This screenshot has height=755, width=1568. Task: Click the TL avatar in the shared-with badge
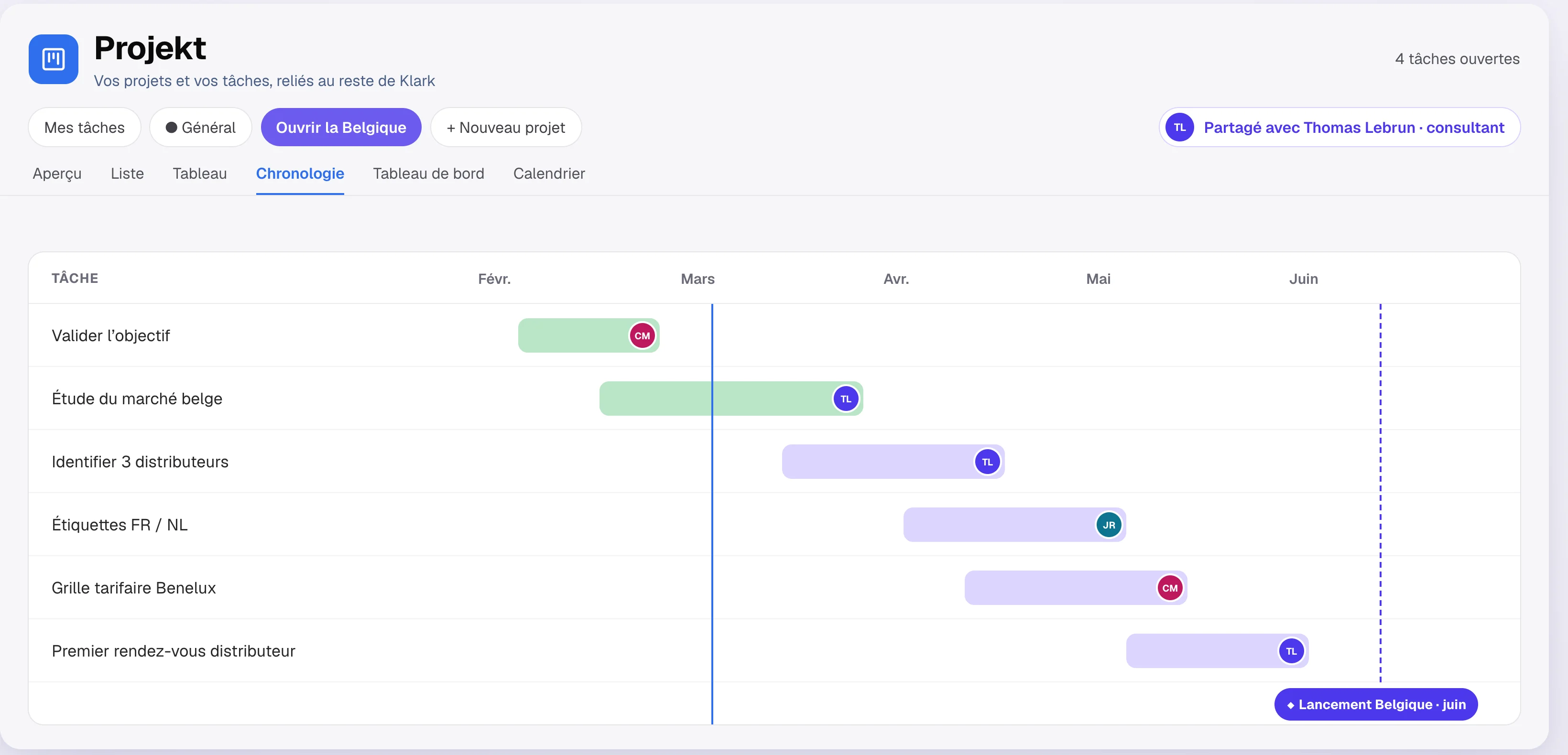tap(1180, 127)
